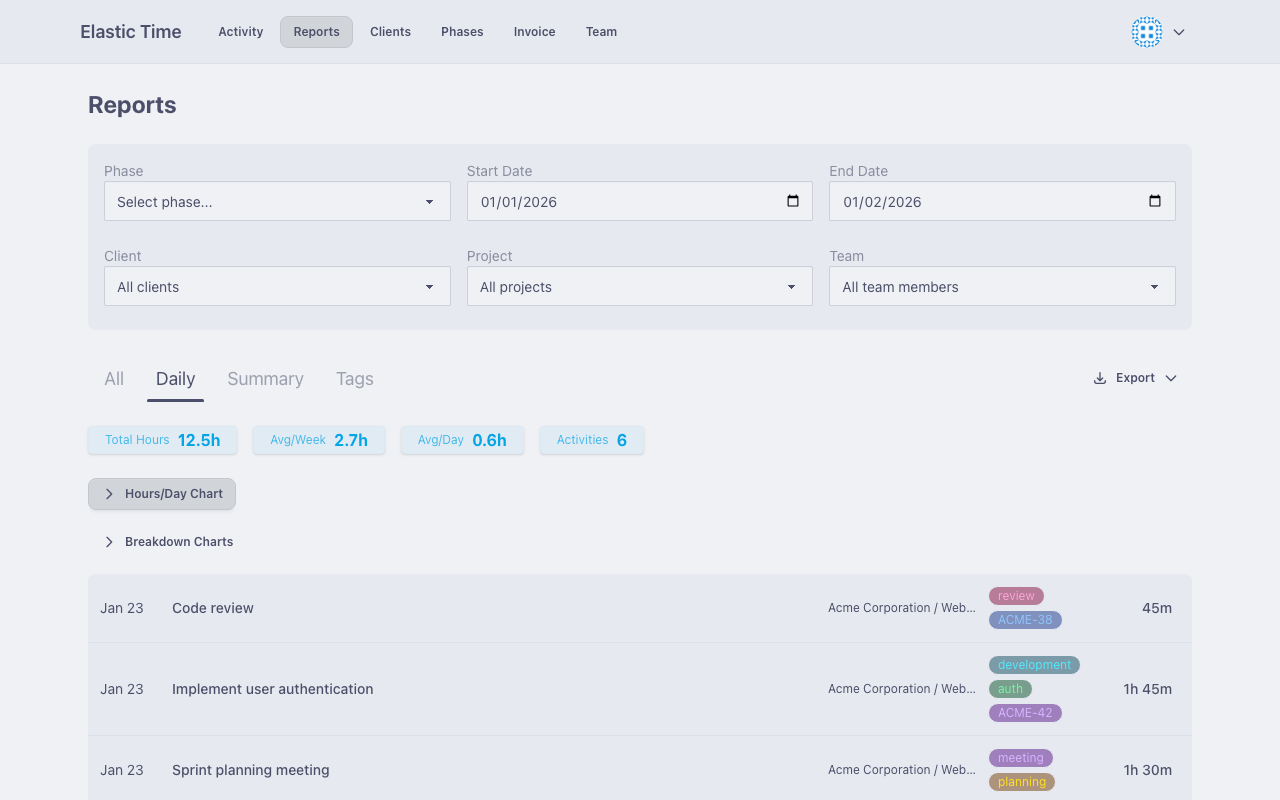Image resolution: width=1280 pixels, height=800 pixels.
Task: Click the user avatar icon top right
Action: 1146,32
